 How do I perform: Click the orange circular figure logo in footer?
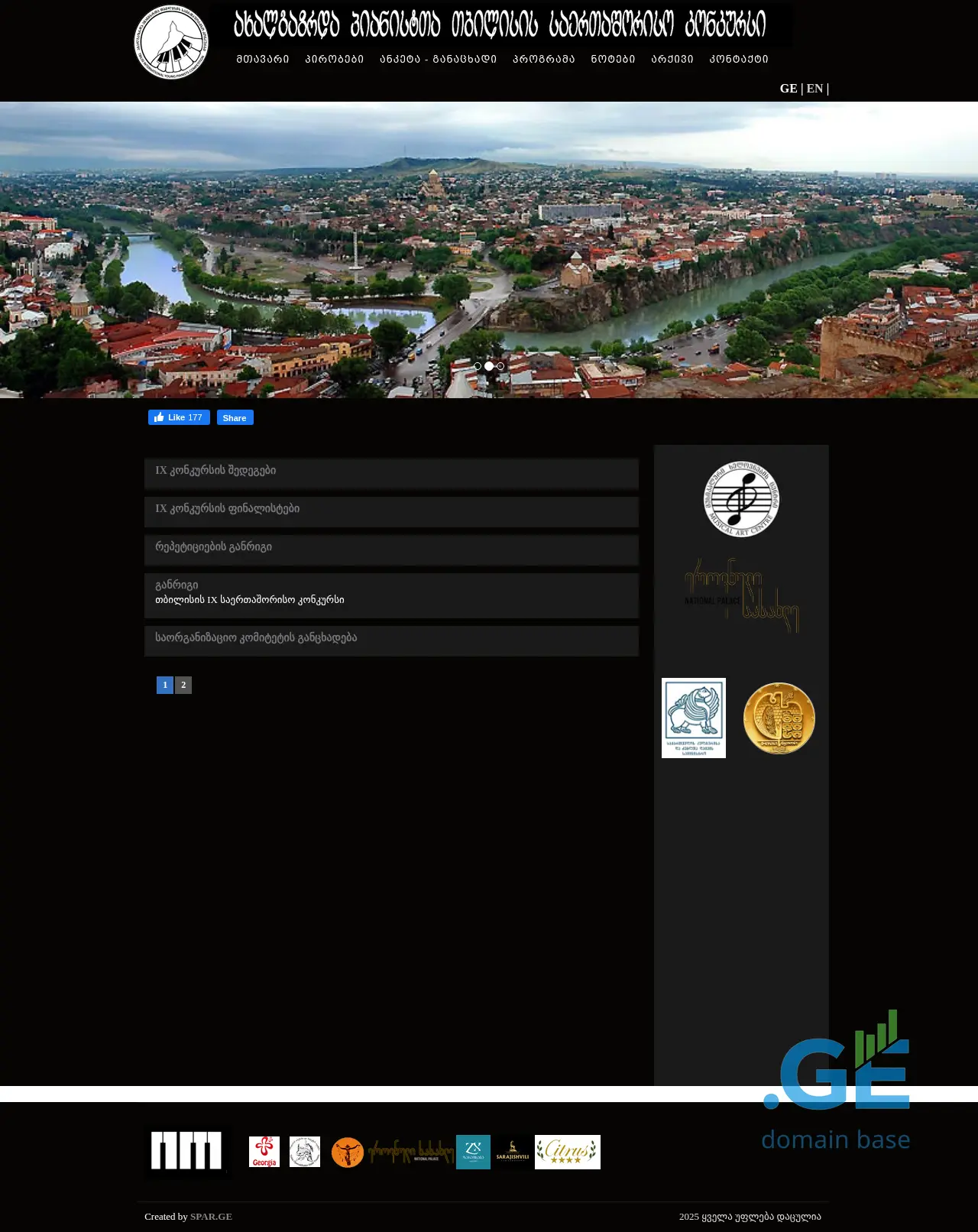click(x=347, y=1153)
